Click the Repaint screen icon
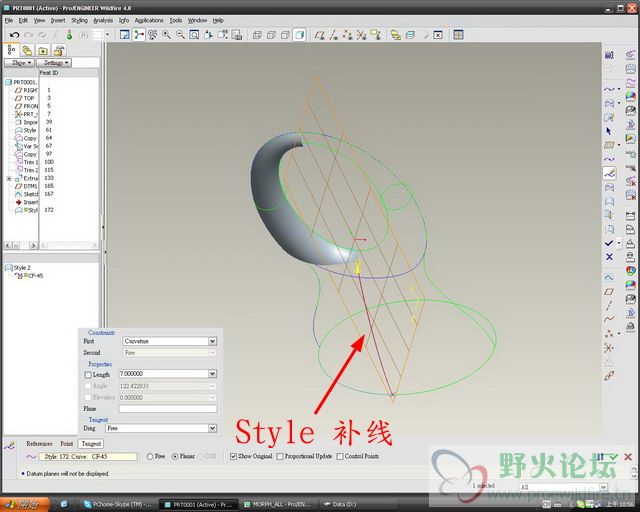The height and width of the screenshot is (512, 640). pyautogui.click(x=124, y=35)
